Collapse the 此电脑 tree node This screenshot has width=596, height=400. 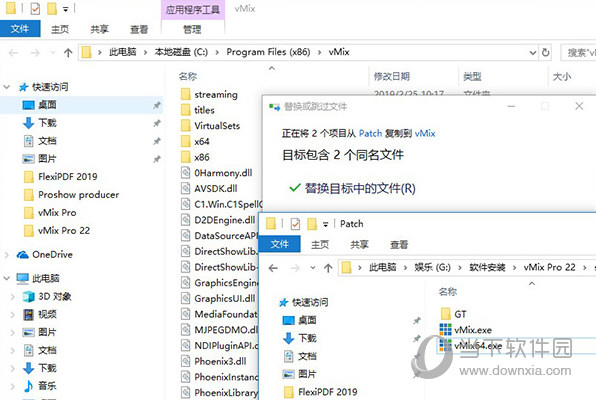(x=6, y=278)
